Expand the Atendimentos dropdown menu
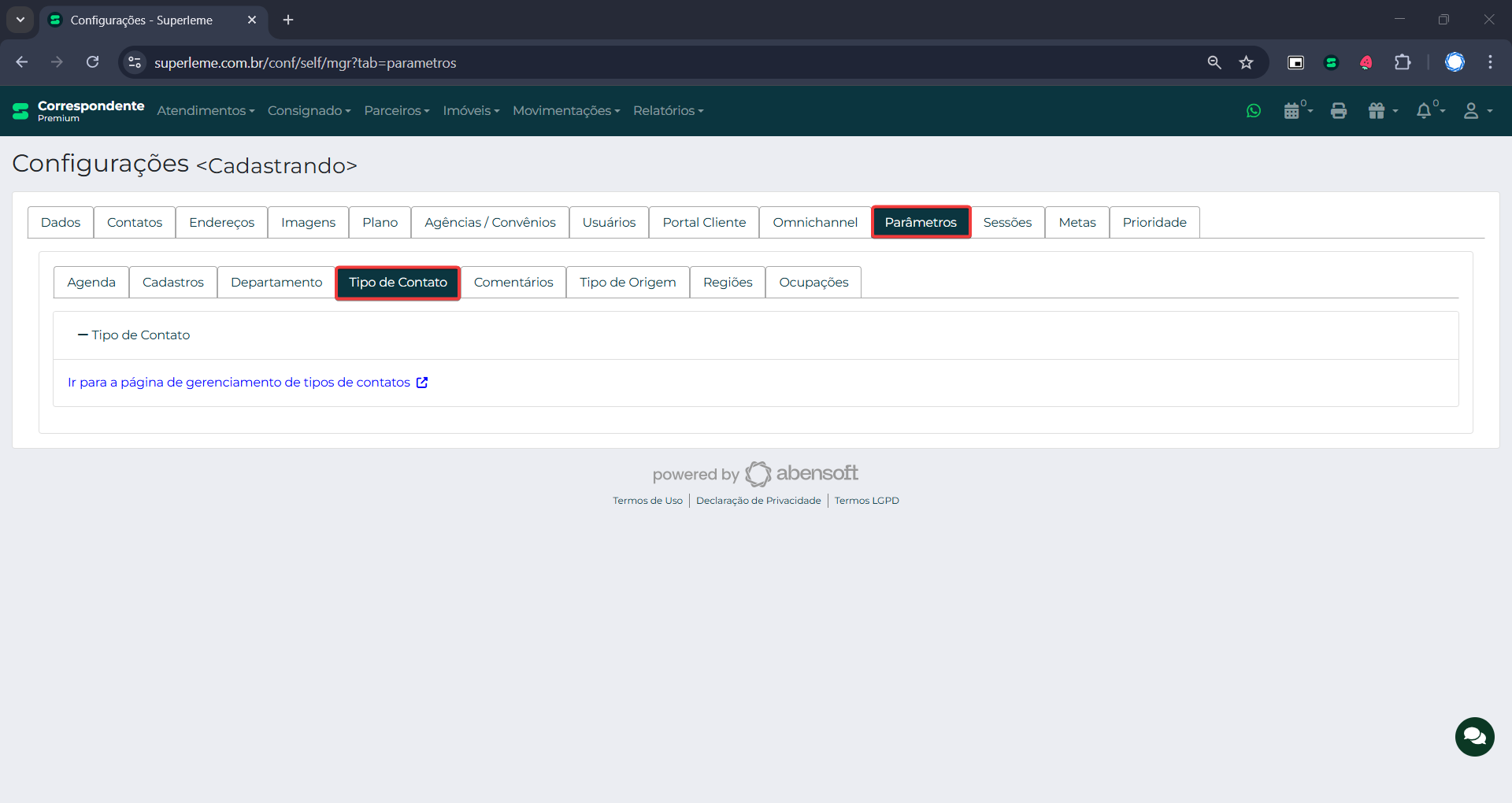1512x803 pixels. [x=206, y=111]
